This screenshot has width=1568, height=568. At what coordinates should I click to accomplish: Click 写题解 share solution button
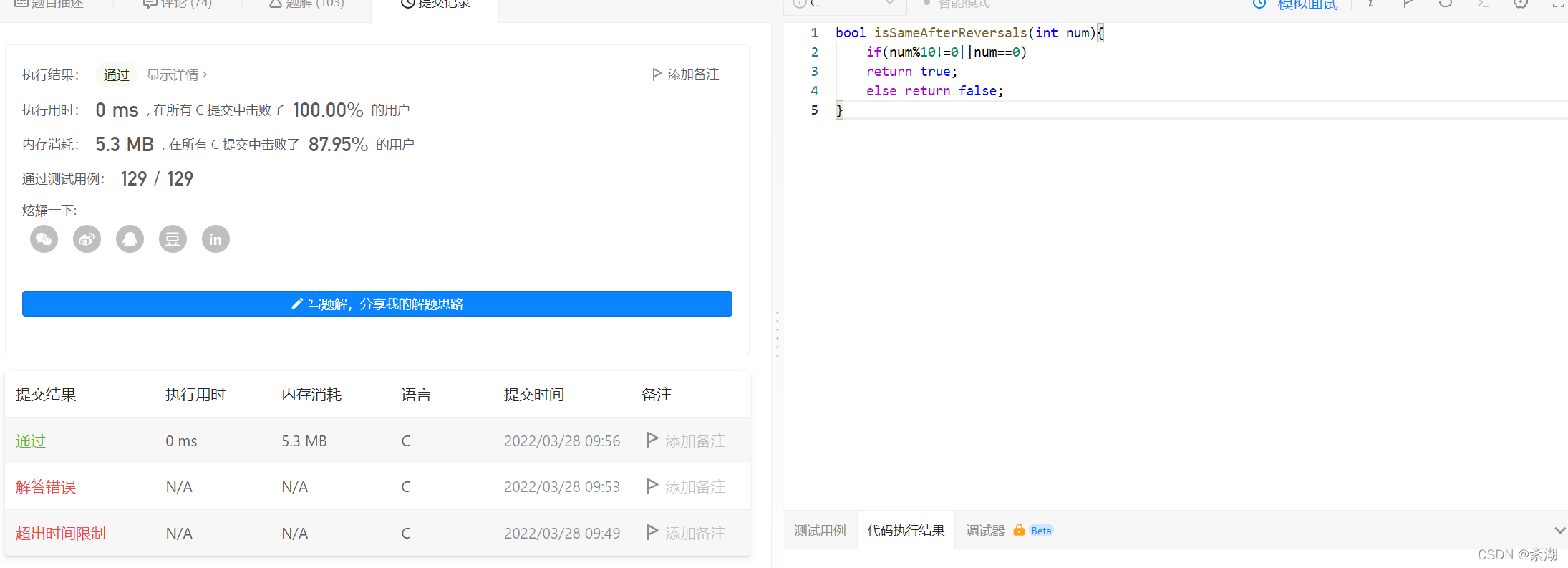click(x=377, y=304)
